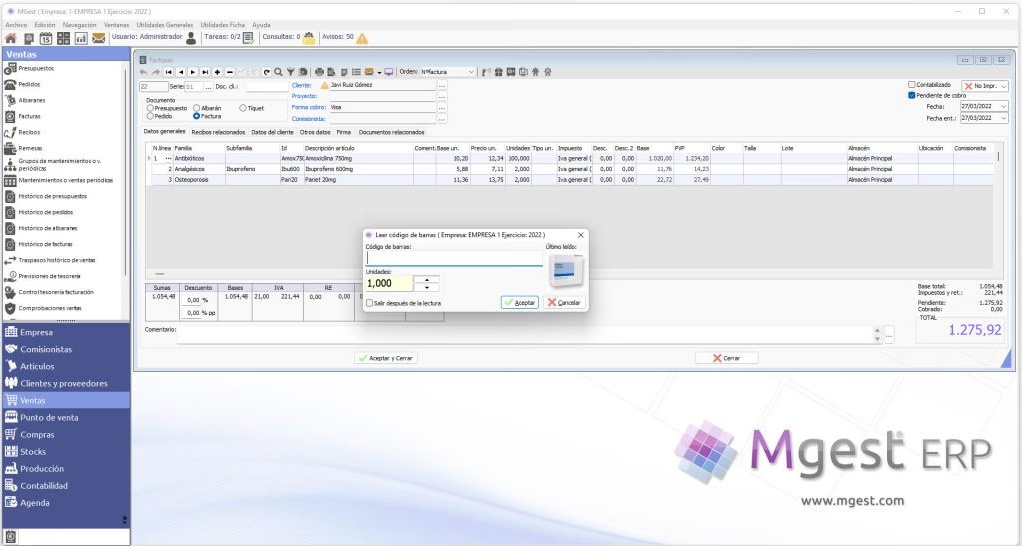This screenshot has height=546, width=1022.
Task: Decrease Unidades with stepper down arrow
Action: pyautogui.click(x=427, y=287)
